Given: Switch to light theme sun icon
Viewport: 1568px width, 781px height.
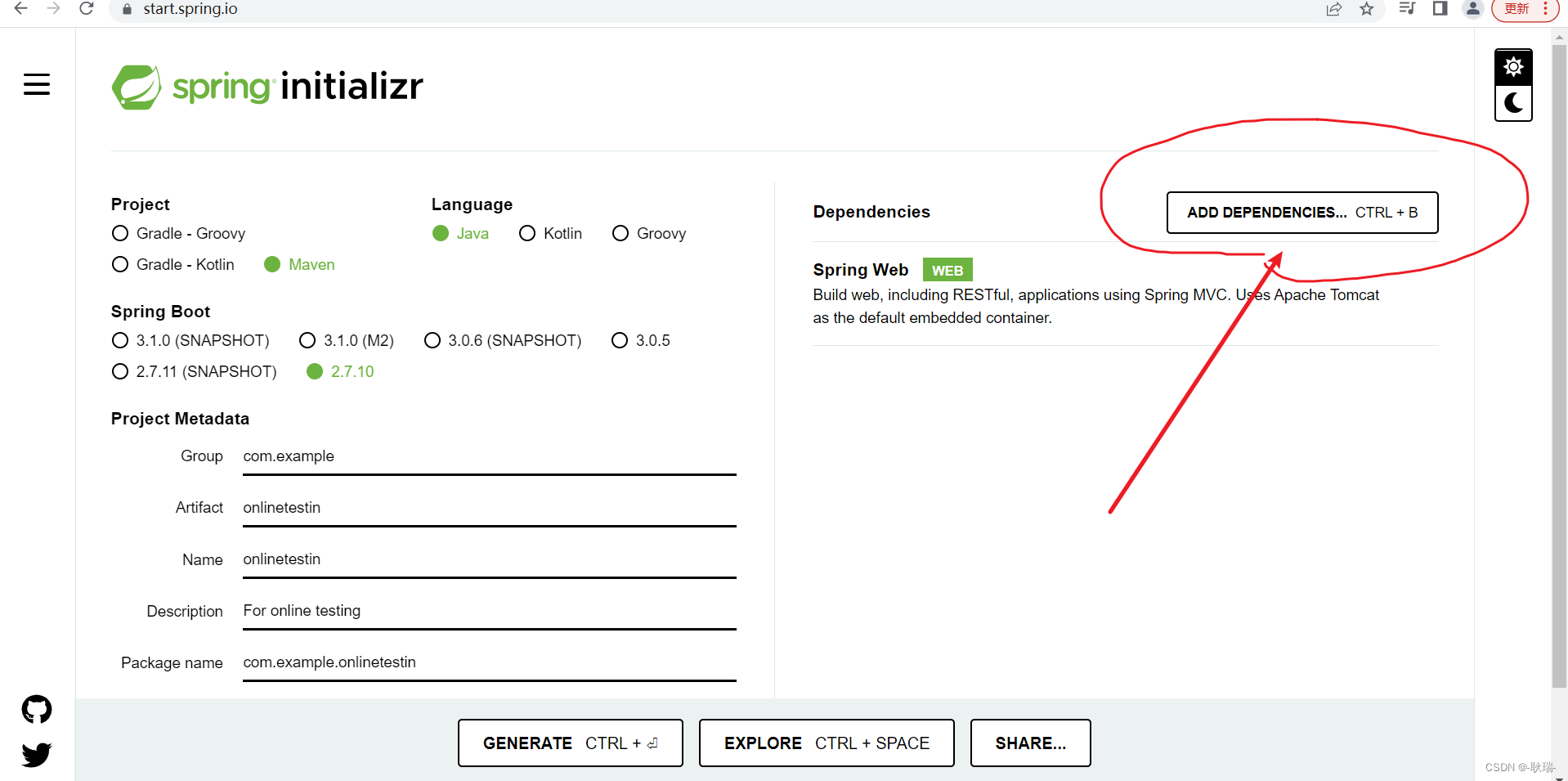Looking at the screenshot, I should [x=1513, y=67].
